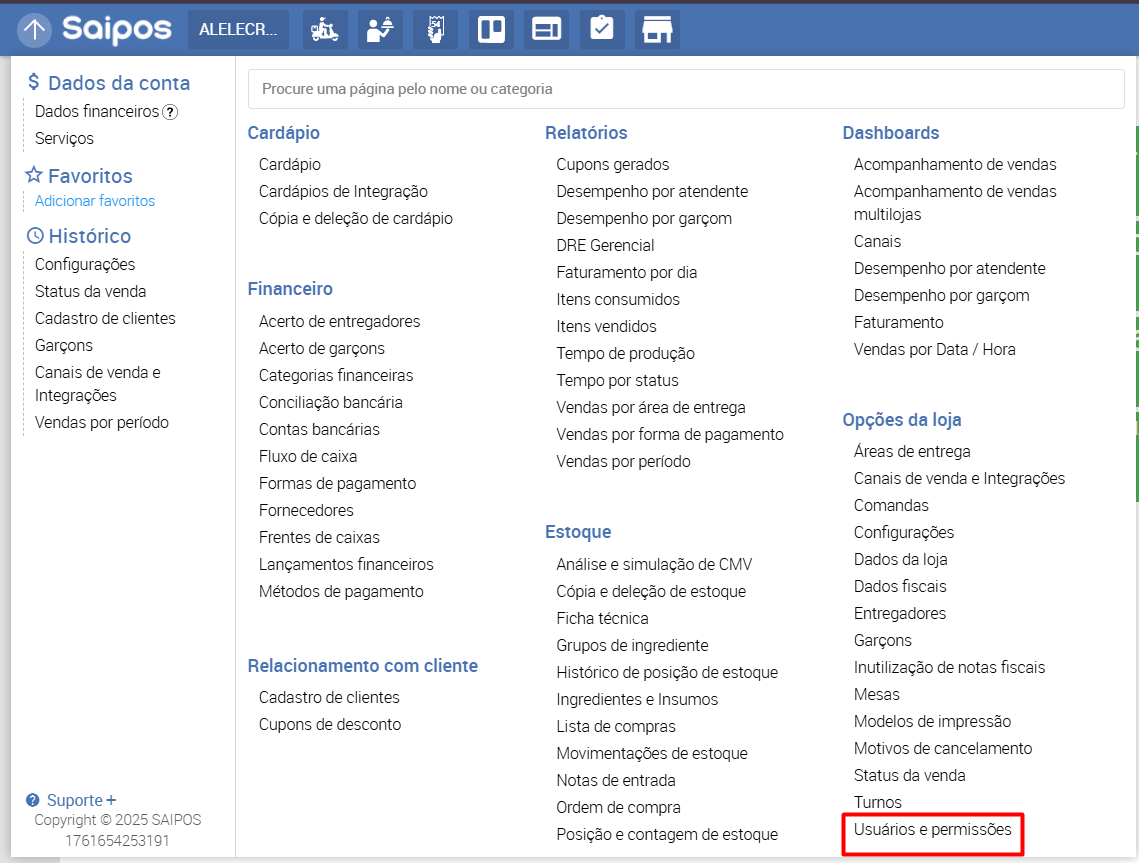Screen dimensions: 1139x863
Task: Click the hand holding receipt icon
Action: (x=435, y=30)
